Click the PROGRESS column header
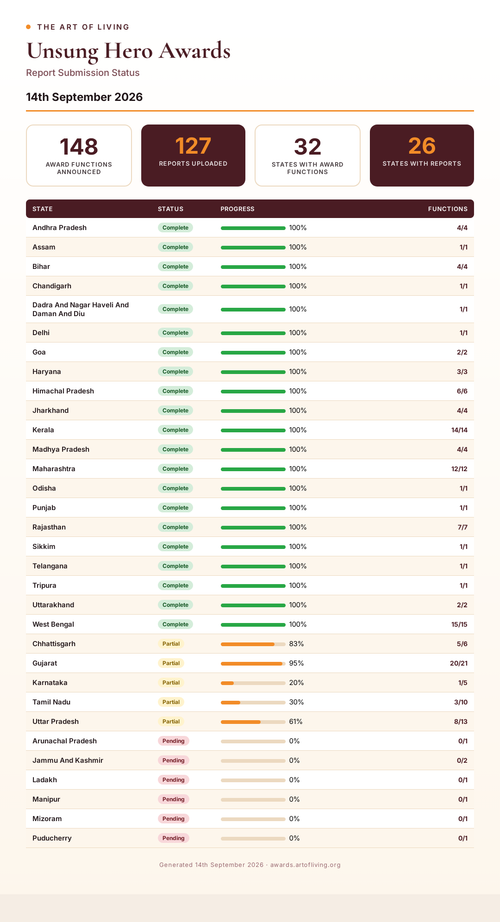Screen dimensions: 500x922 238,209
